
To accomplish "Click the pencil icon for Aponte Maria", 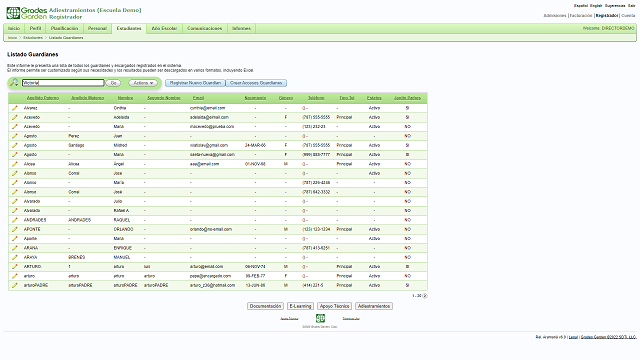I will click(x=15, y=238).
